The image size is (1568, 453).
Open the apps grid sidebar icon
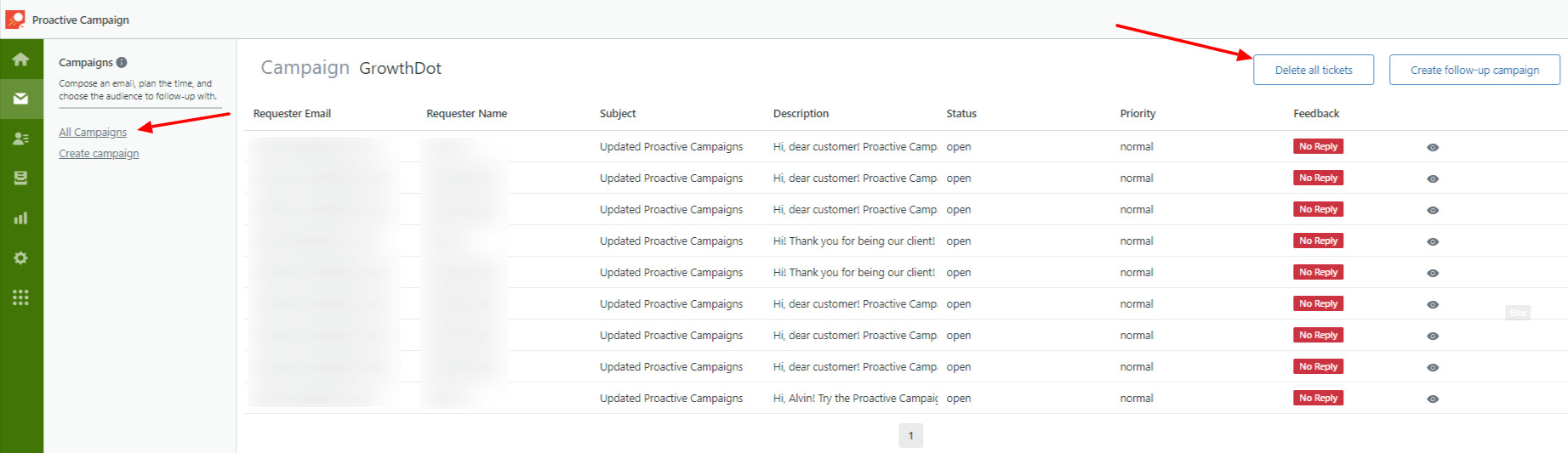click(x=20, y=297)
